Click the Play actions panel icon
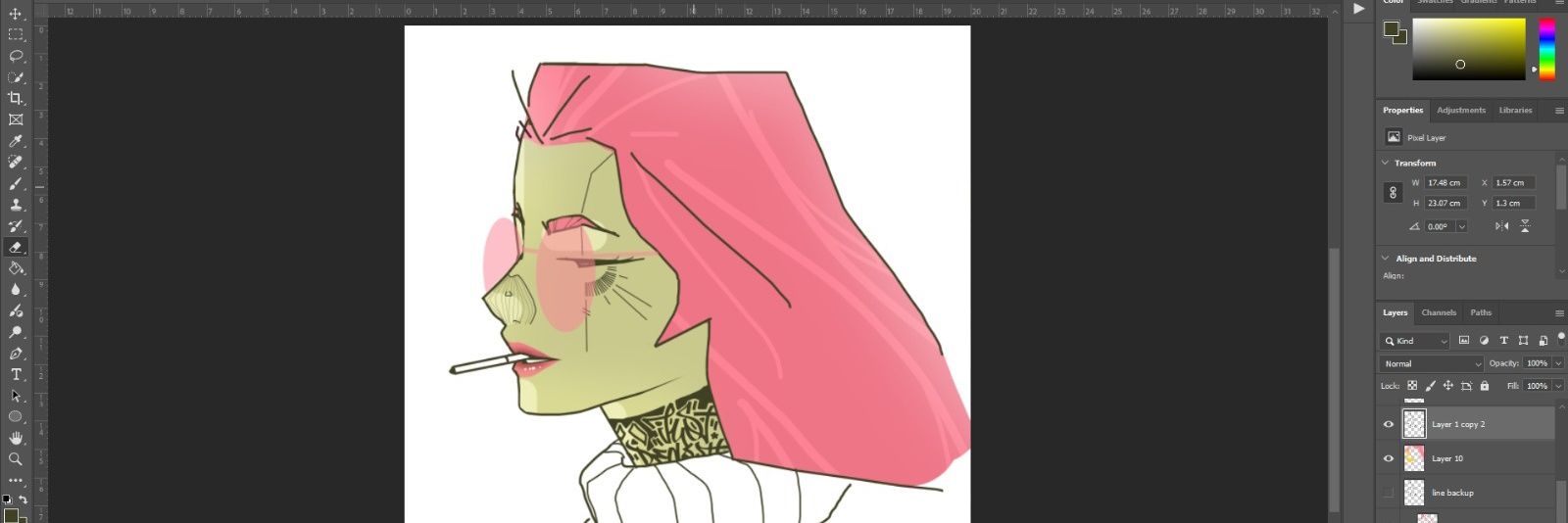1568x523 pixels. [1358, 9]
